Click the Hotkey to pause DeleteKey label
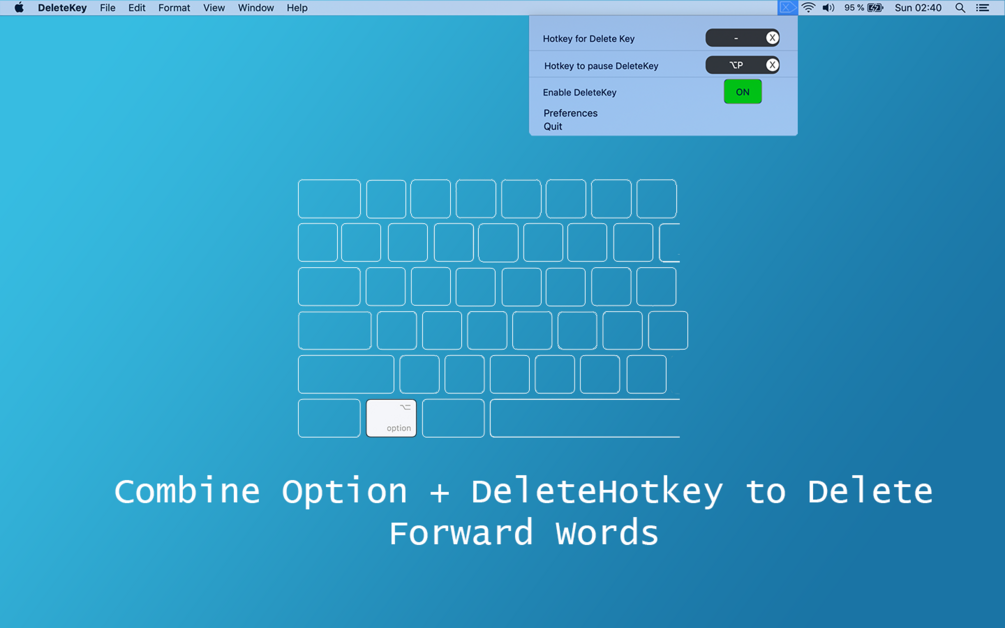The image size is (1005, 628). 601,66
